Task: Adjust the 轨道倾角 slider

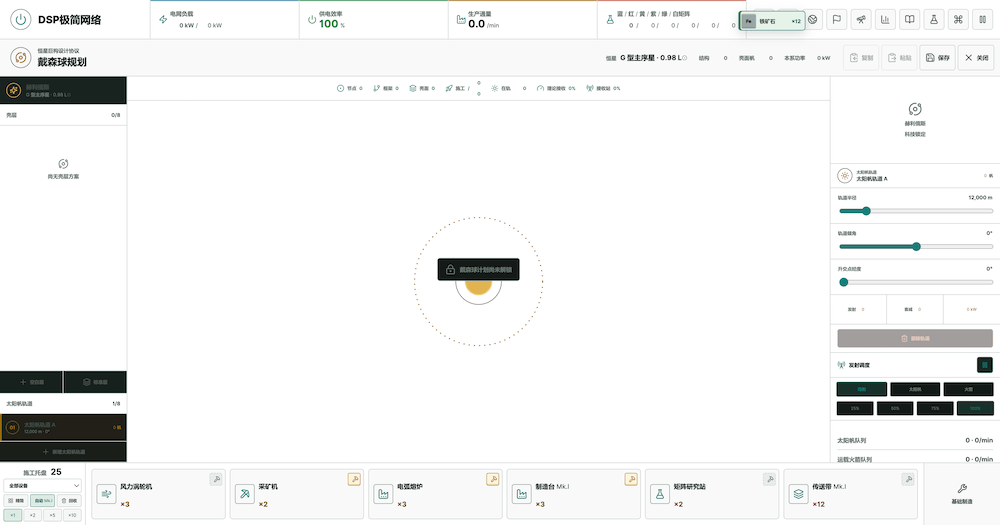Action: click(915, 246)
